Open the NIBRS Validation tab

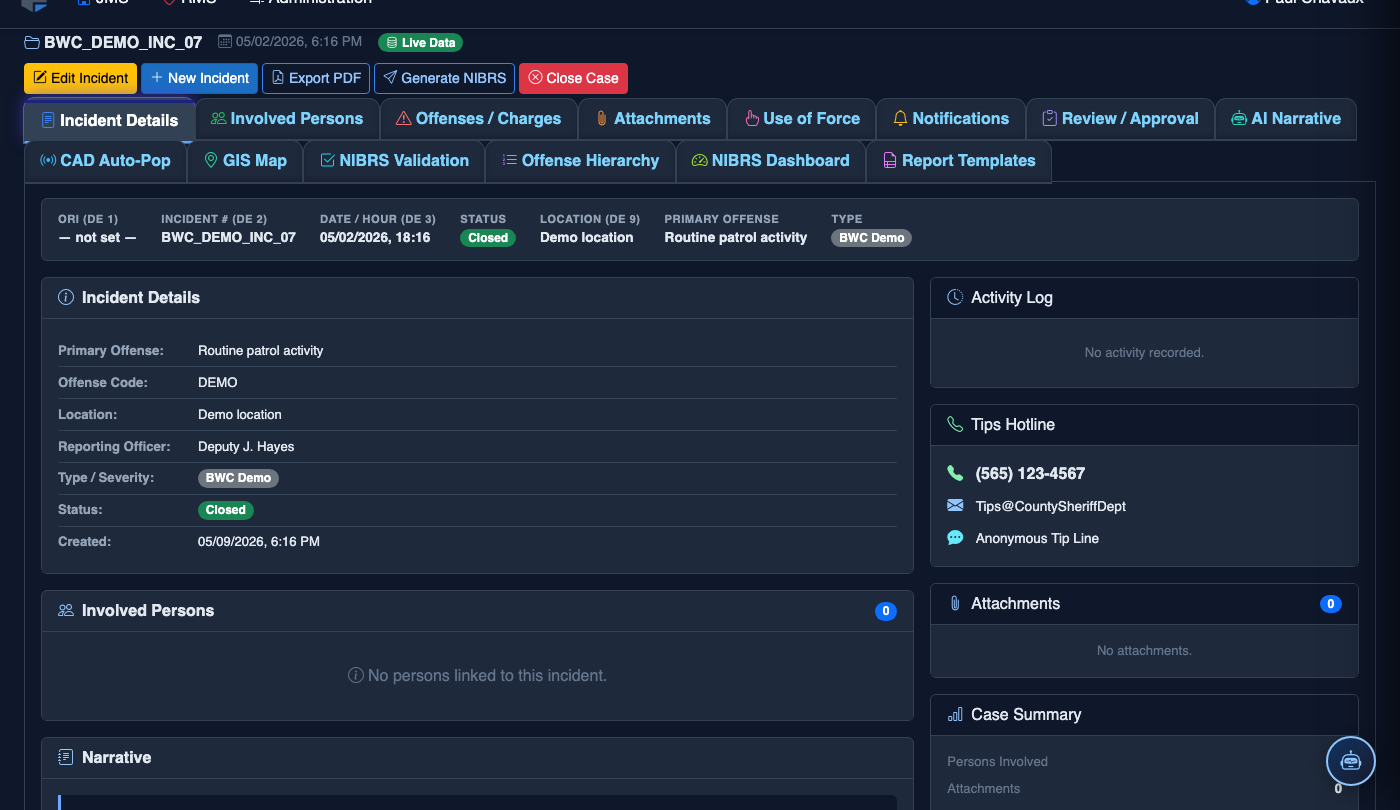click(x=394, y=160)
